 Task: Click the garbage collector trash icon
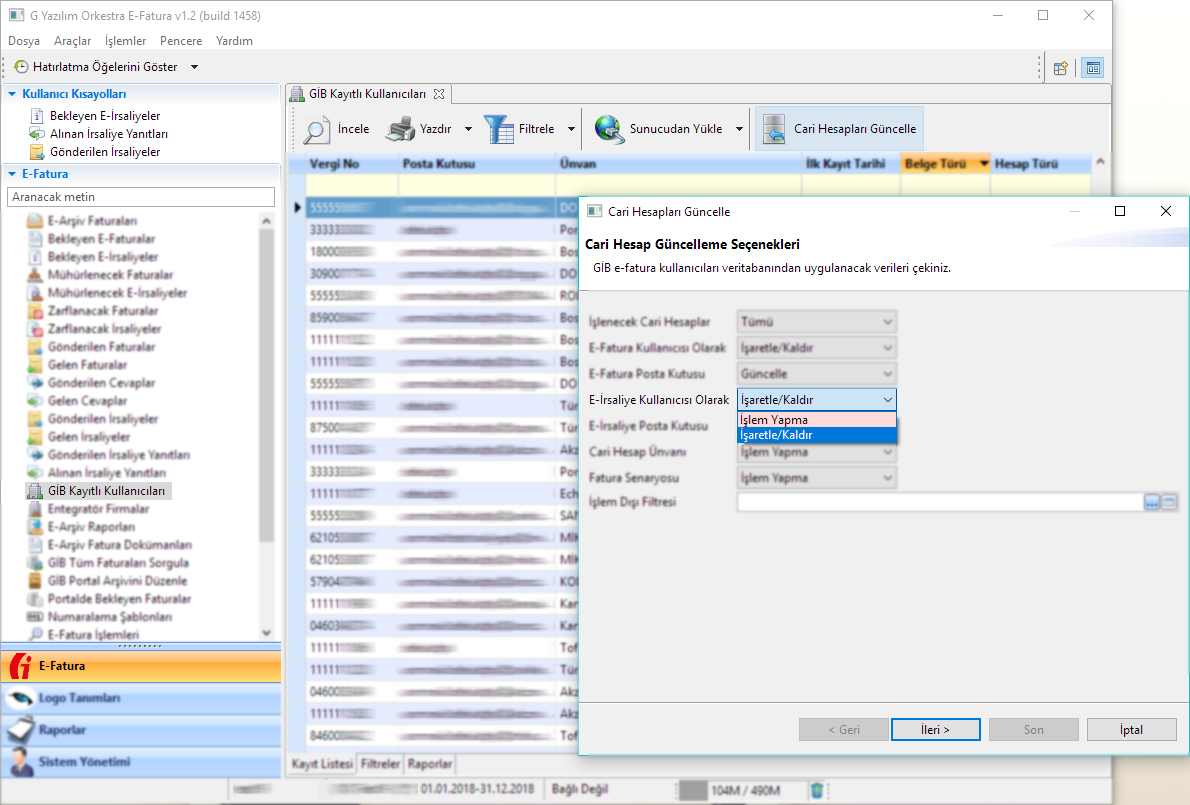point(817,790)
